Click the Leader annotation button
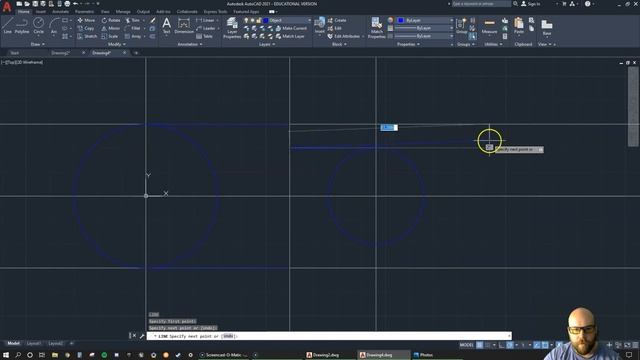Image resolution: width=640 pixels, height=360 pixels. (x=206, y=28)
